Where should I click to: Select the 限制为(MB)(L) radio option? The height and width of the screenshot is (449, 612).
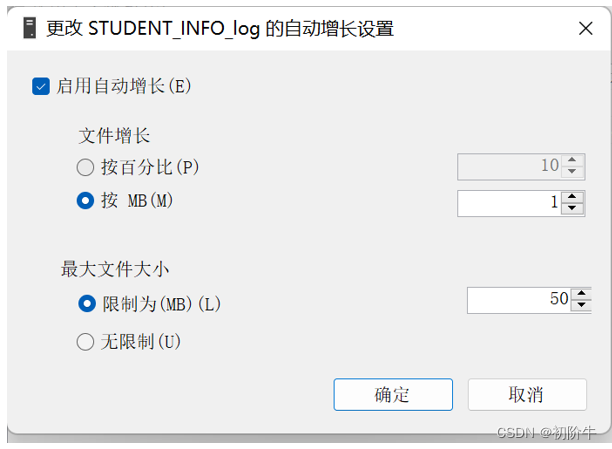click(87, 303)
